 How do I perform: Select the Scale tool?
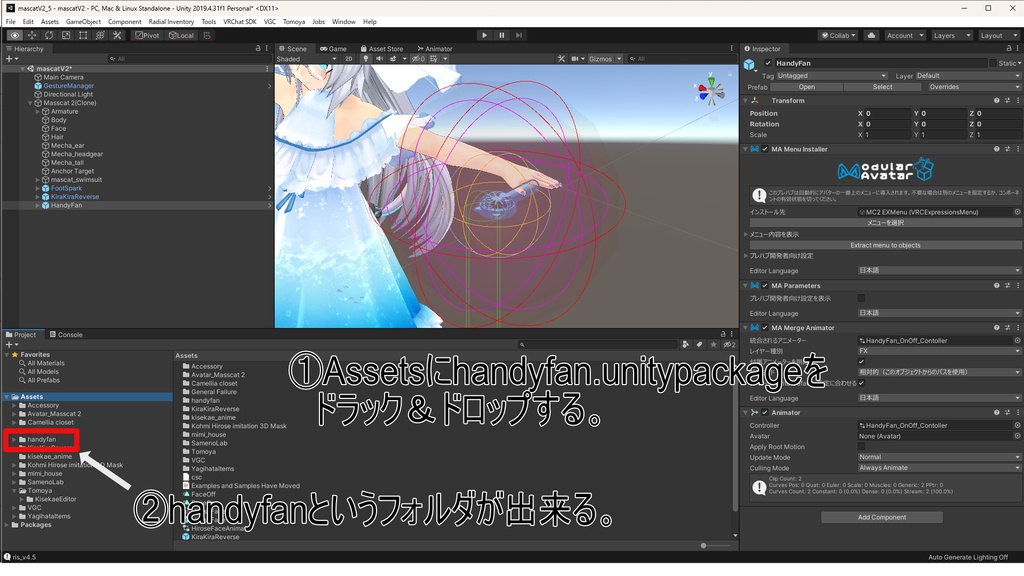[65, 35]
